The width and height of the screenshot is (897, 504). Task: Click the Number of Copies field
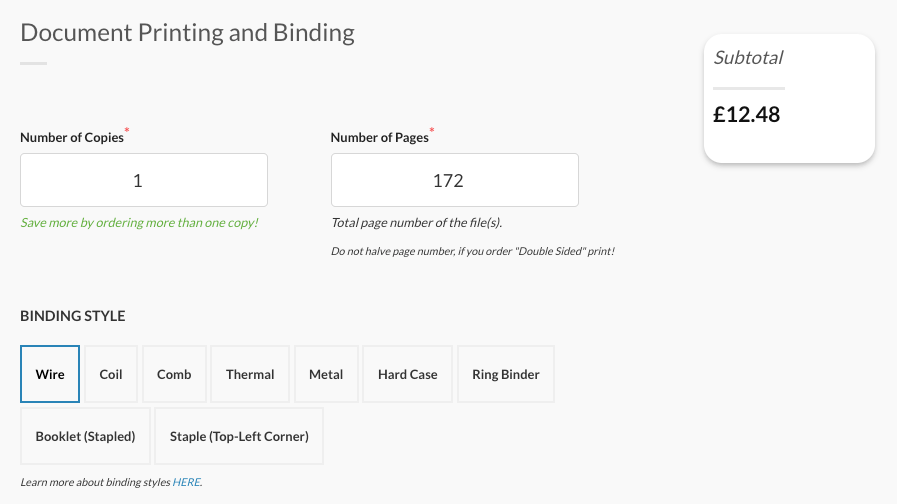coord(144,180)
